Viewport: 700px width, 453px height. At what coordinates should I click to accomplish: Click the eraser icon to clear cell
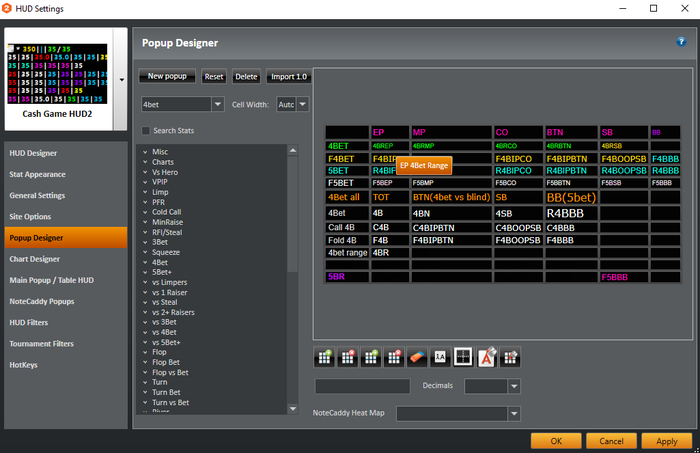417,356
